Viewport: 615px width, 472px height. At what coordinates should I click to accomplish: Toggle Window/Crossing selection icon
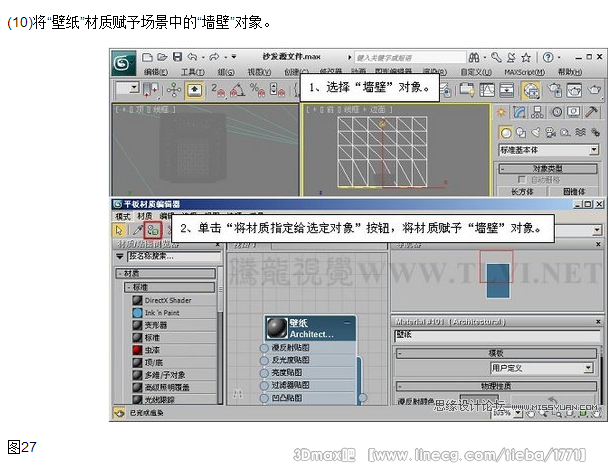150,90
